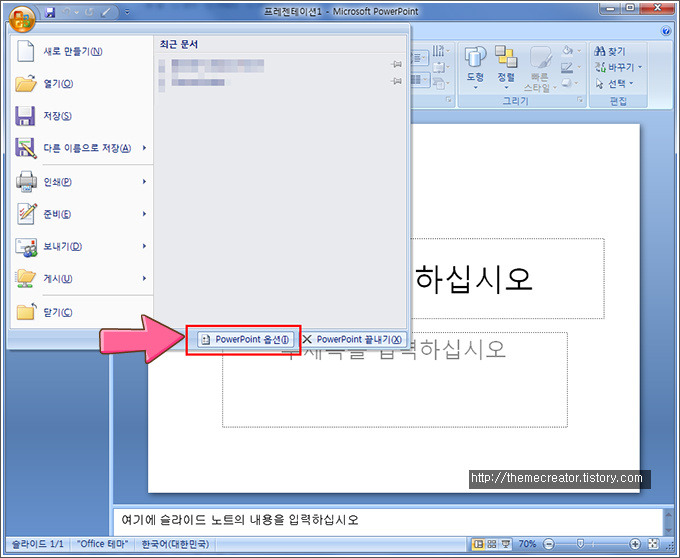Viewport: 680px width, 558px height.
Task: Expand the 다른 이름으로 저장 submenu arrow
Action: click(x=144, y=148)
